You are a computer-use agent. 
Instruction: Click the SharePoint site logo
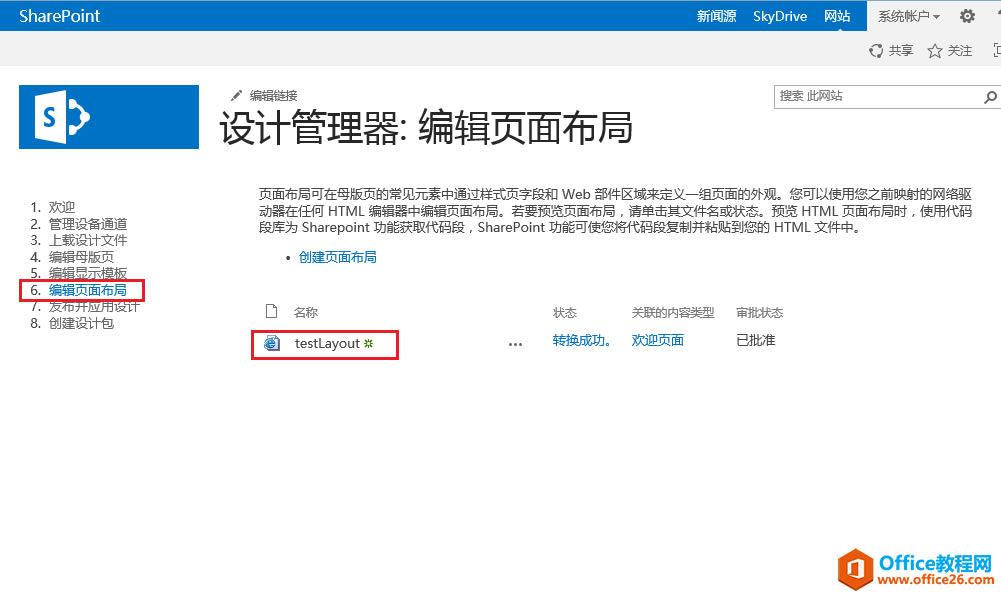(109, 117)
